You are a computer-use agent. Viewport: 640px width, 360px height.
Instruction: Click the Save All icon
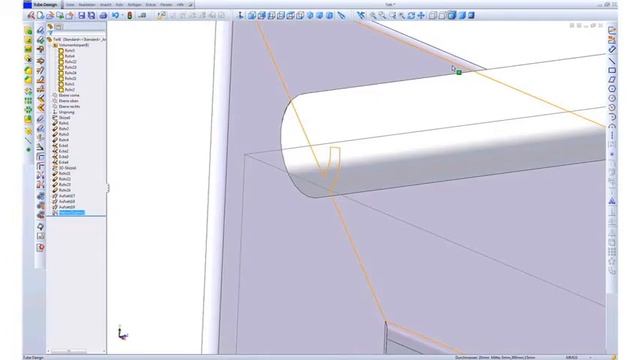click(x=91, y=16)
